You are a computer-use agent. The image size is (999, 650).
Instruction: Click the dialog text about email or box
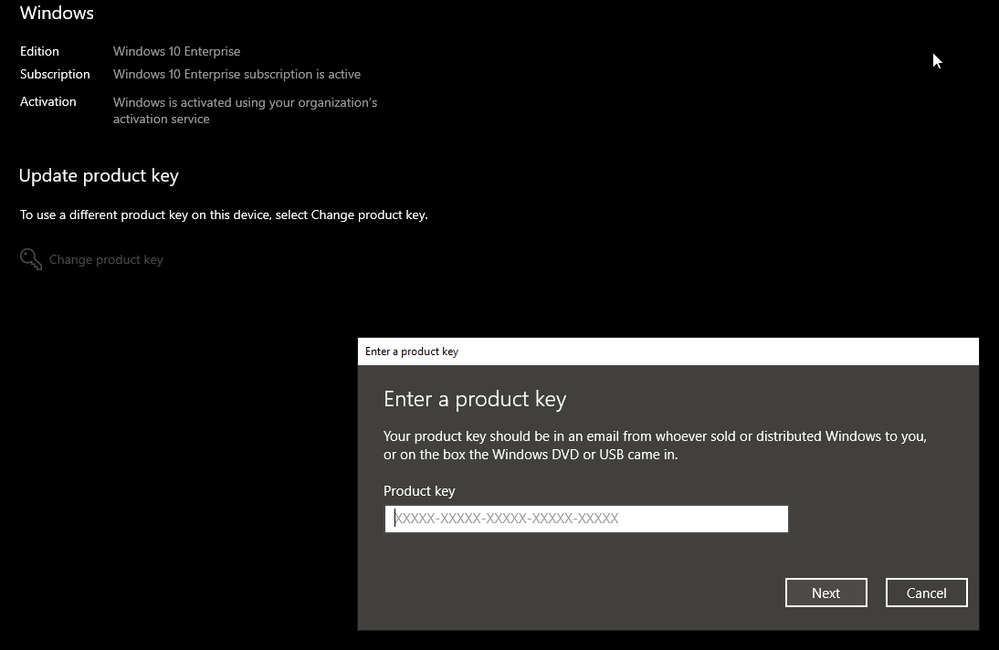pos(654,445)
